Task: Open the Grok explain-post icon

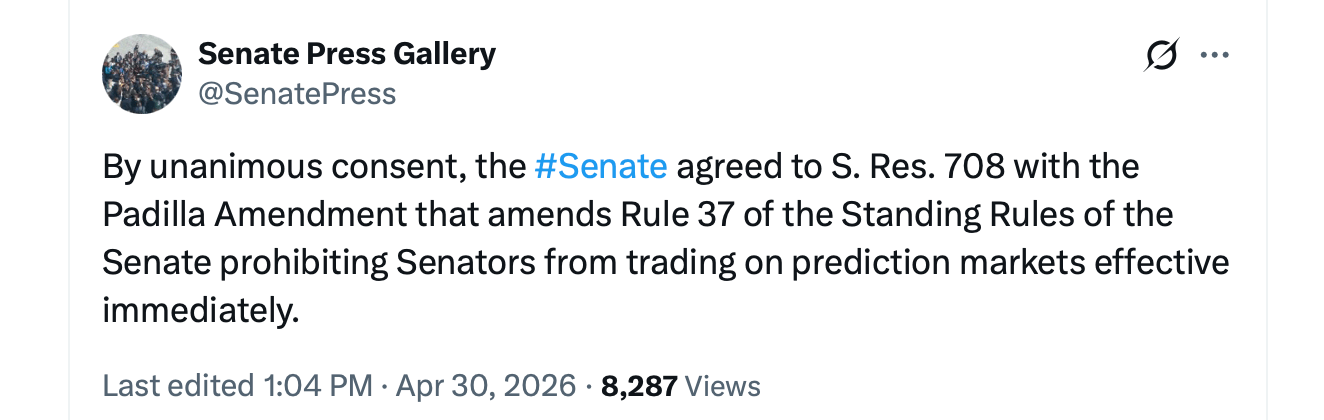Action: 1161,56
